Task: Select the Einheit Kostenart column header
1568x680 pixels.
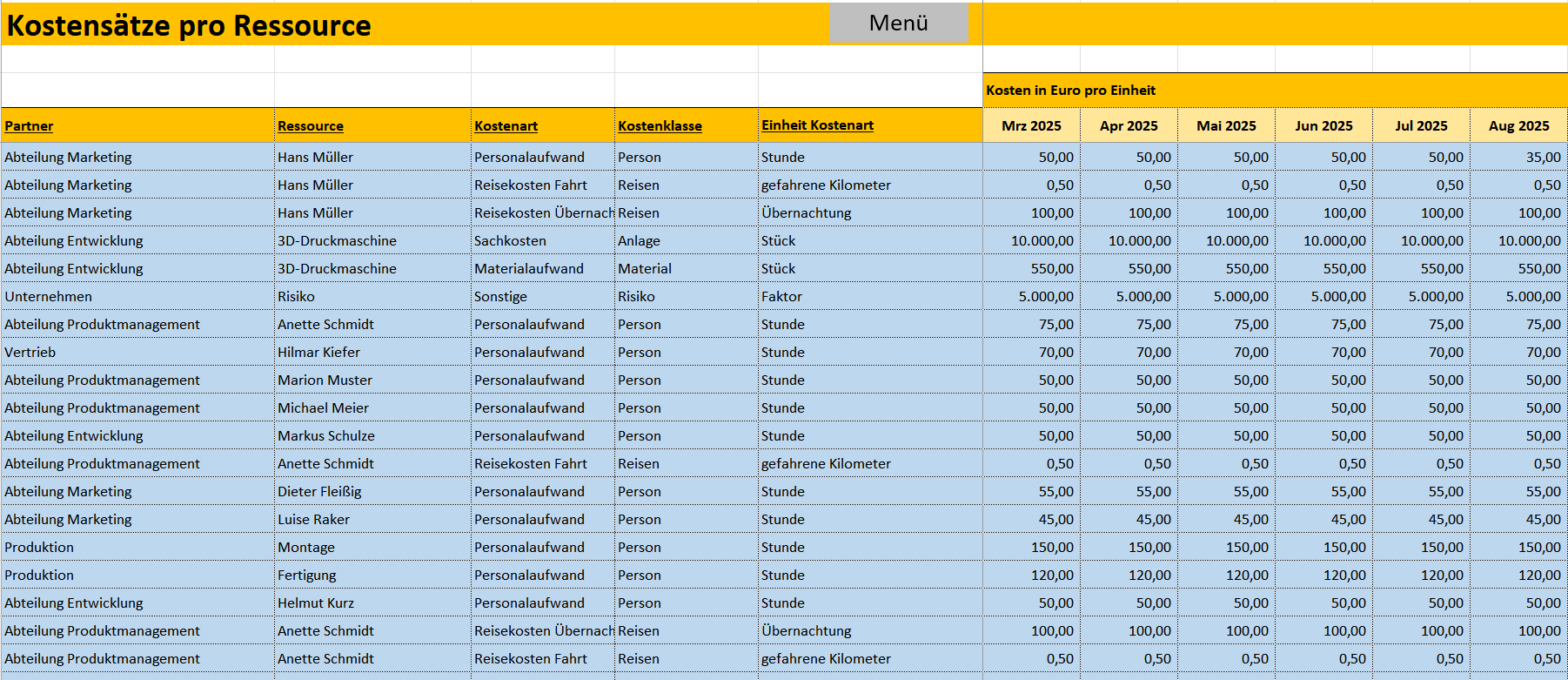Action: tap(870, 125)
